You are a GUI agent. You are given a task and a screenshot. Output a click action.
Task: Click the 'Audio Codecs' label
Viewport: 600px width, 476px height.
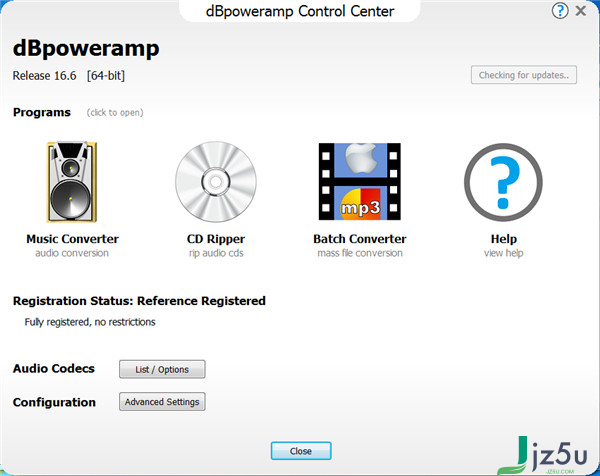[54, 368]
